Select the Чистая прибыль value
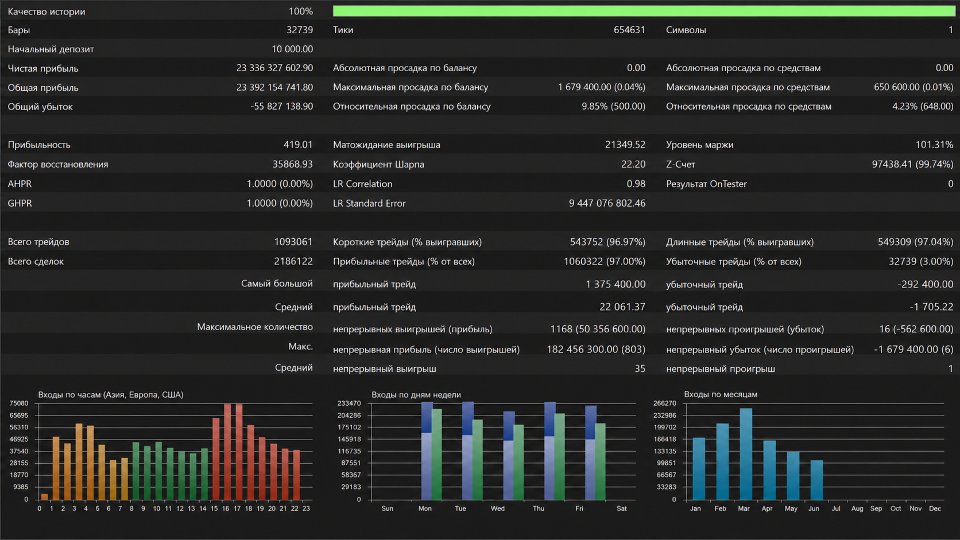 pos(274,68)
